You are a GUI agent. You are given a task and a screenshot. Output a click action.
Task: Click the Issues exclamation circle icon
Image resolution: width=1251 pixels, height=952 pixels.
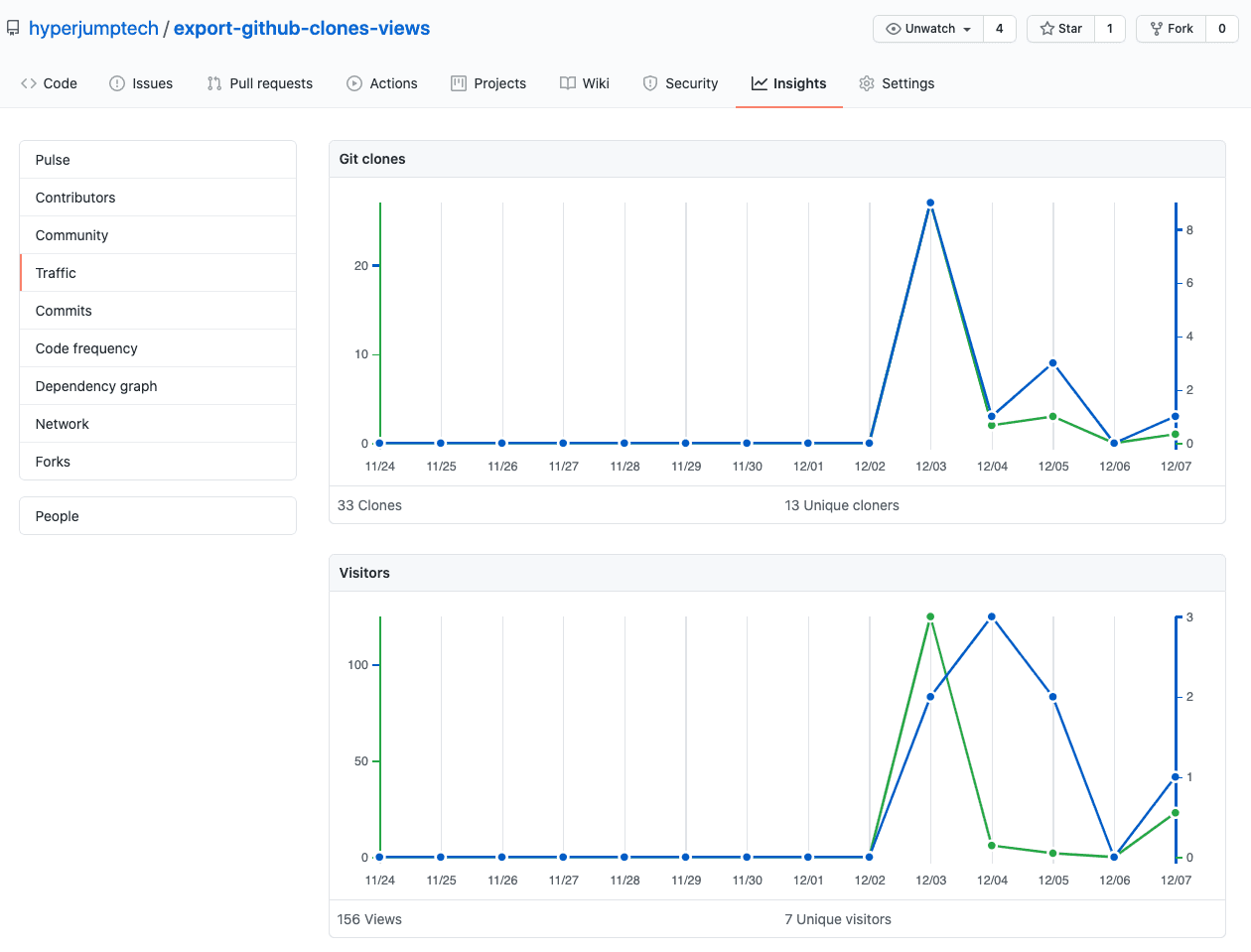[x=114, y=83]
